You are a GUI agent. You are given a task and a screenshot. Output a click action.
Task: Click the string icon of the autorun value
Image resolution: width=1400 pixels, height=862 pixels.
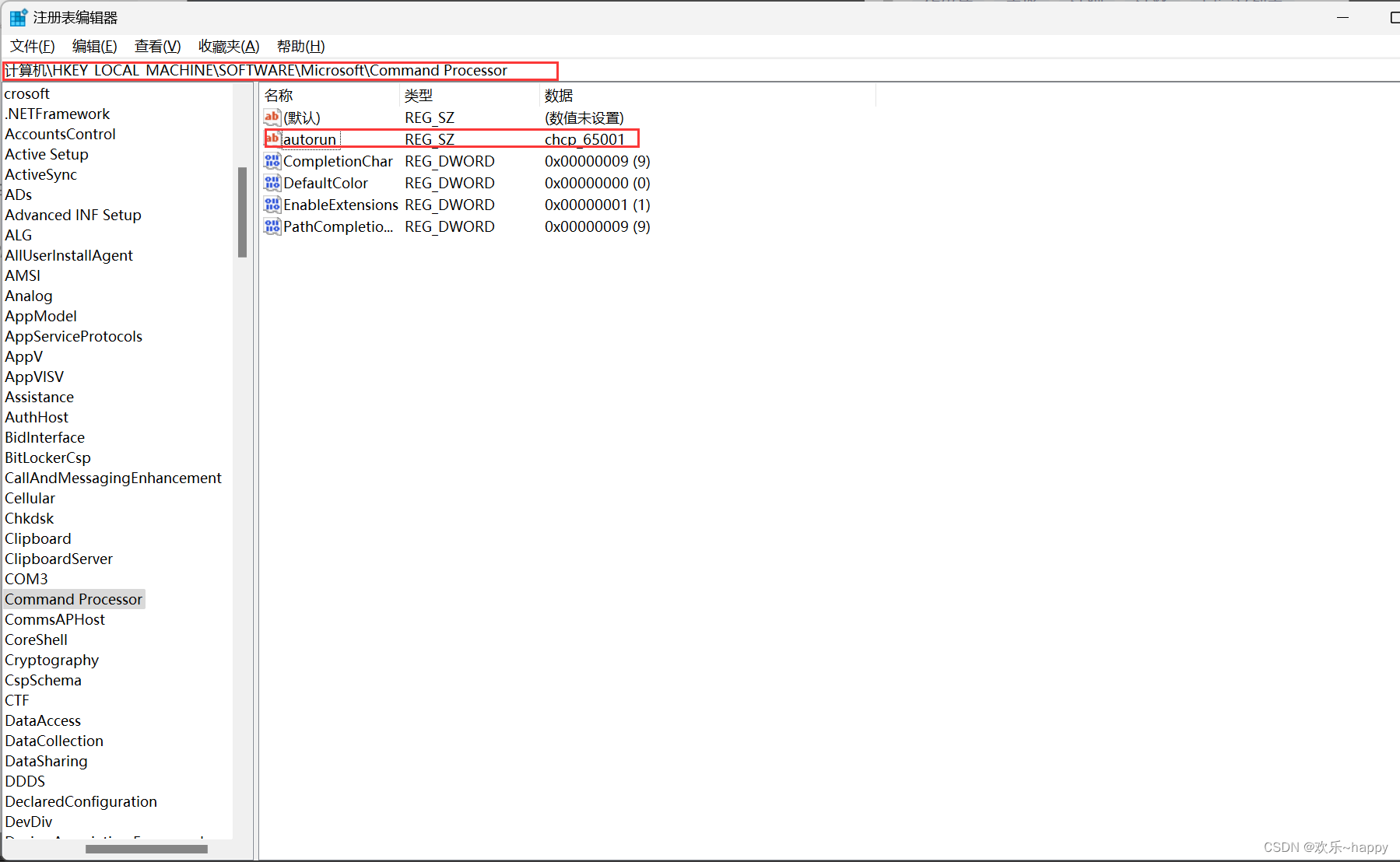(x=272, y=138)
